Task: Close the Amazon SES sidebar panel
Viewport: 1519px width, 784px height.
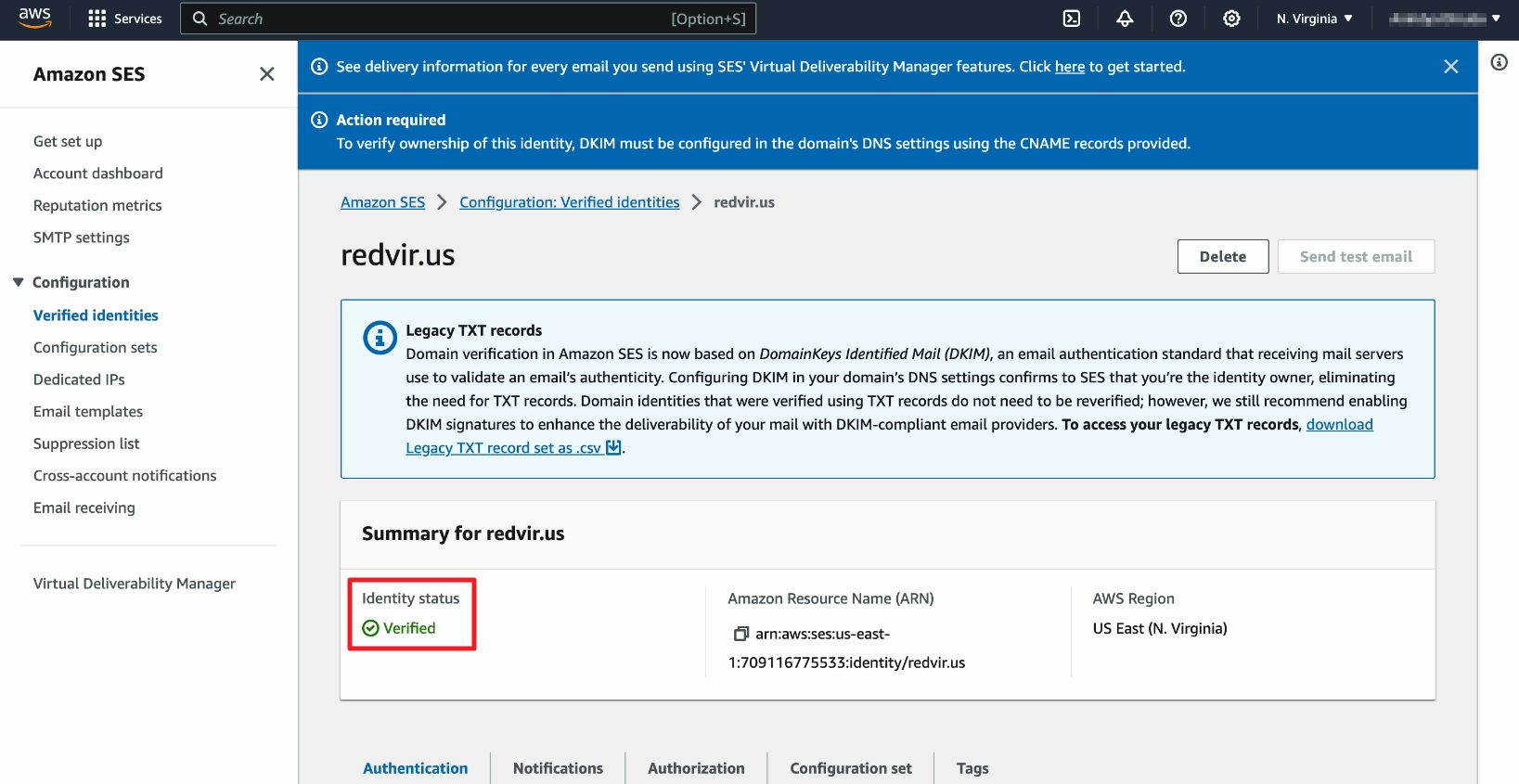Action: coord(266,74)
